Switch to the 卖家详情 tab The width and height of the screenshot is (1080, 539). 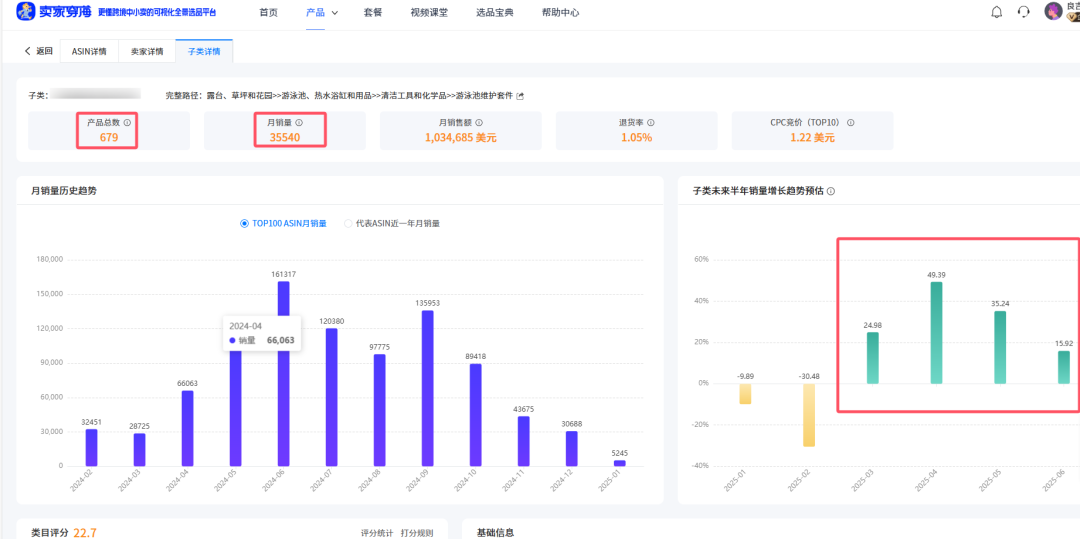tap(147, 51)
